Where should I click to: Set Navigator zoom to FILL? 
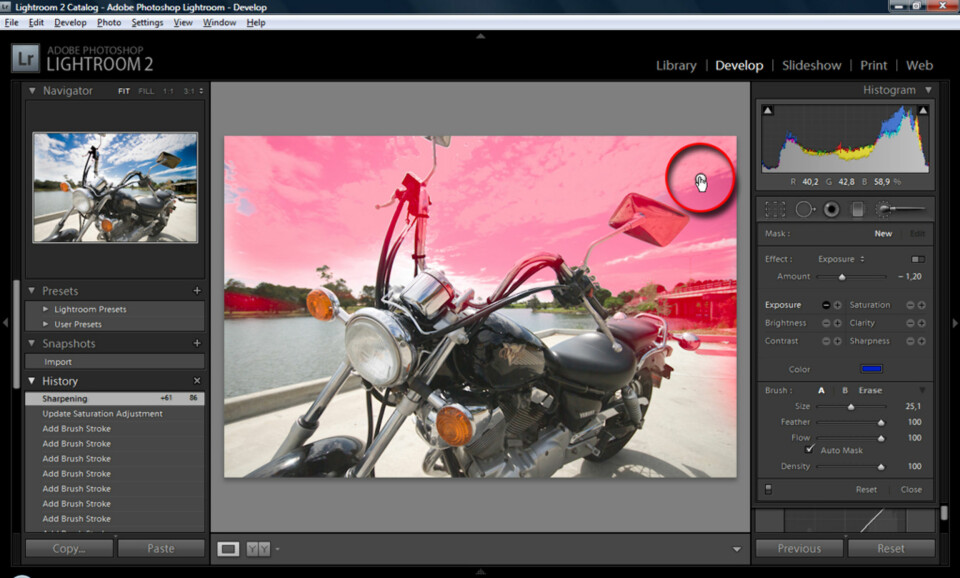coord(146,91)
